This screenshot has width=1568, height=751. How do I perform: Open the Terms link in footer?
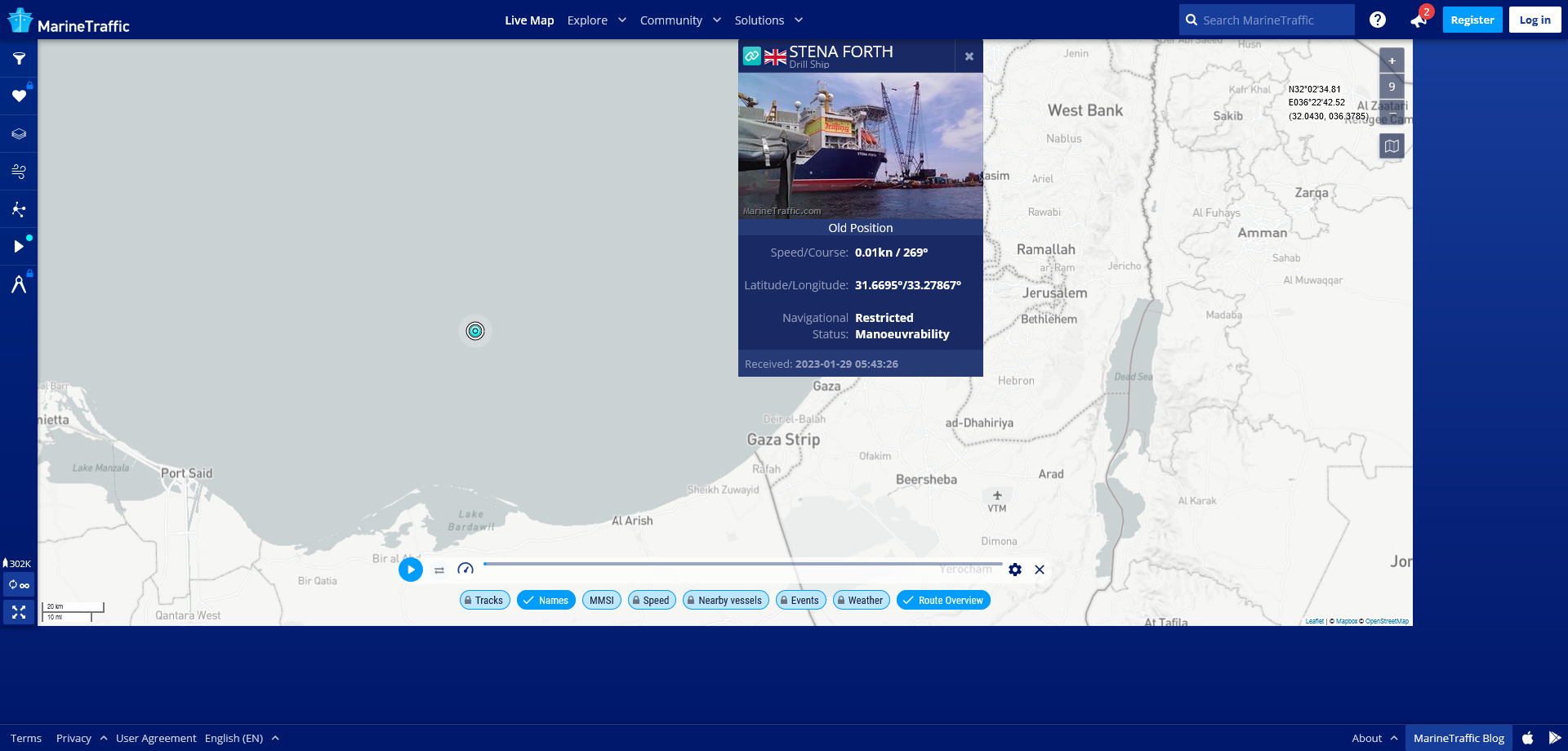26,738
